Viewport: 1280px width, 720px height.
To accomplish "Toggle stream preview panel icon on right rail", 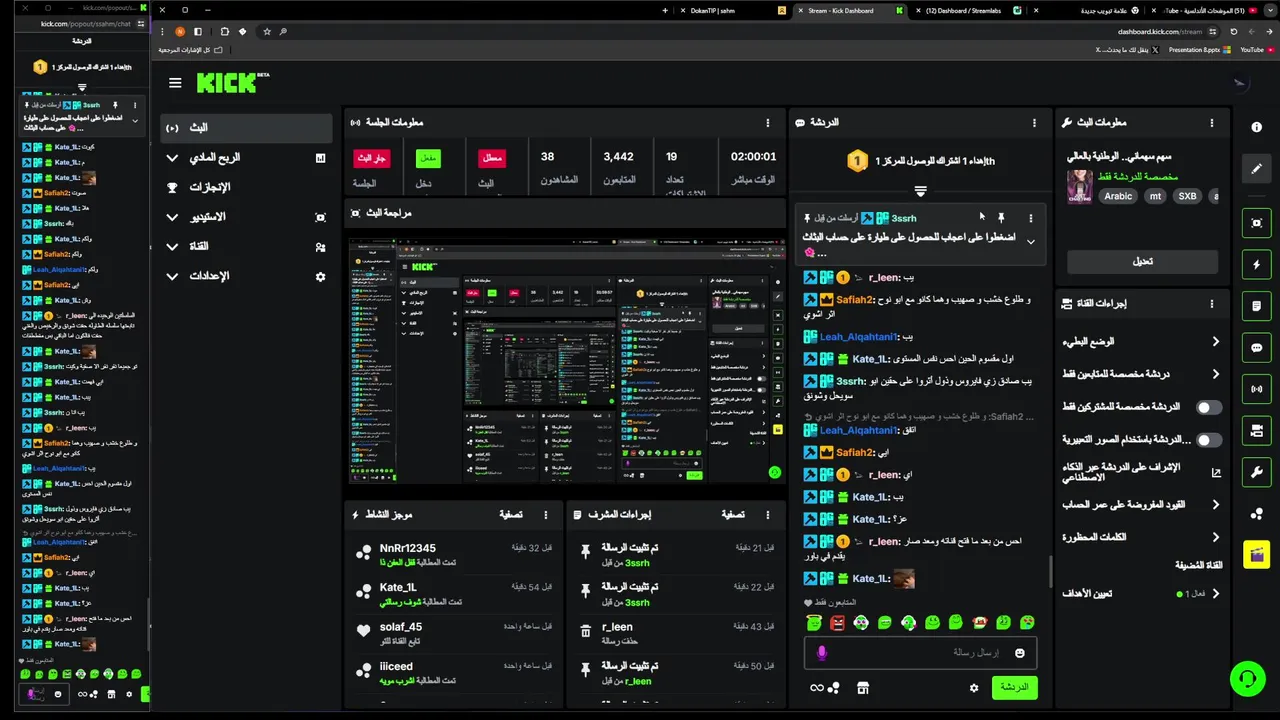I will tap(1257, 223).
